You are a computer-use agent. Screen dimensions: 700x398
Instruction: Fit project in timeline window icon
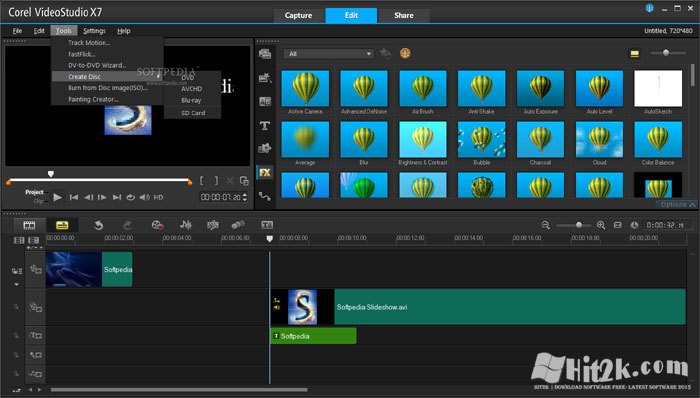[x=617, y=225]
